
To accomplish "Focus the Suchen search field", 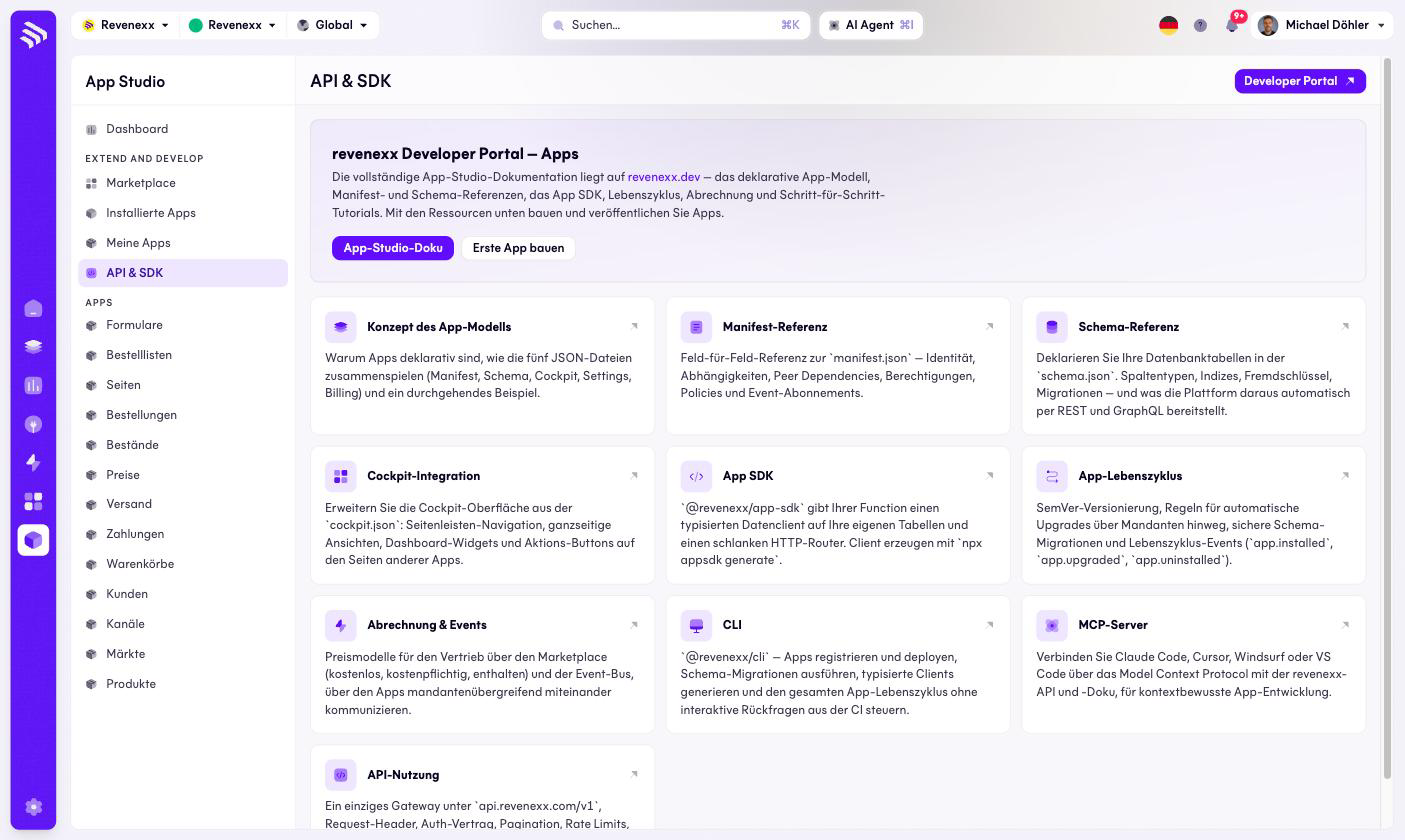I will 676,25.
